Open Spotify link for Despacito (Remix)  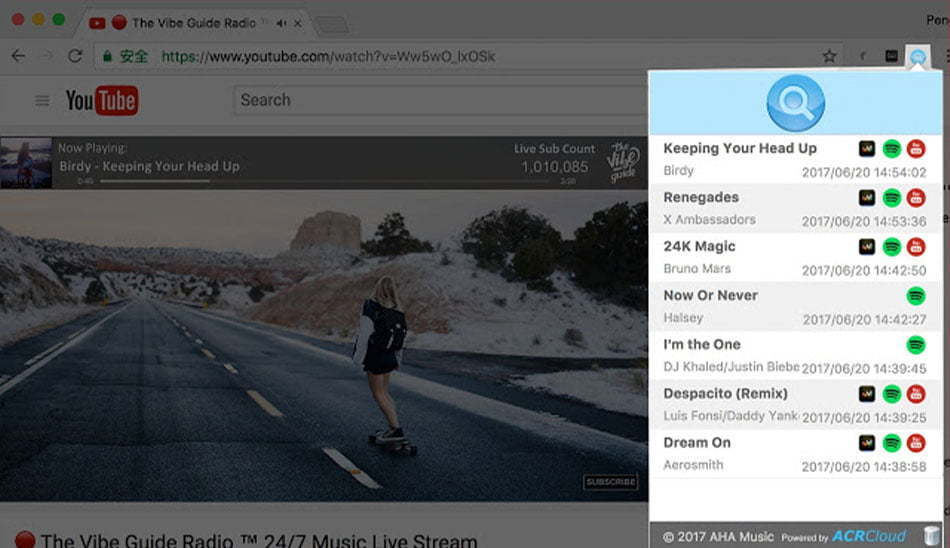892,394
